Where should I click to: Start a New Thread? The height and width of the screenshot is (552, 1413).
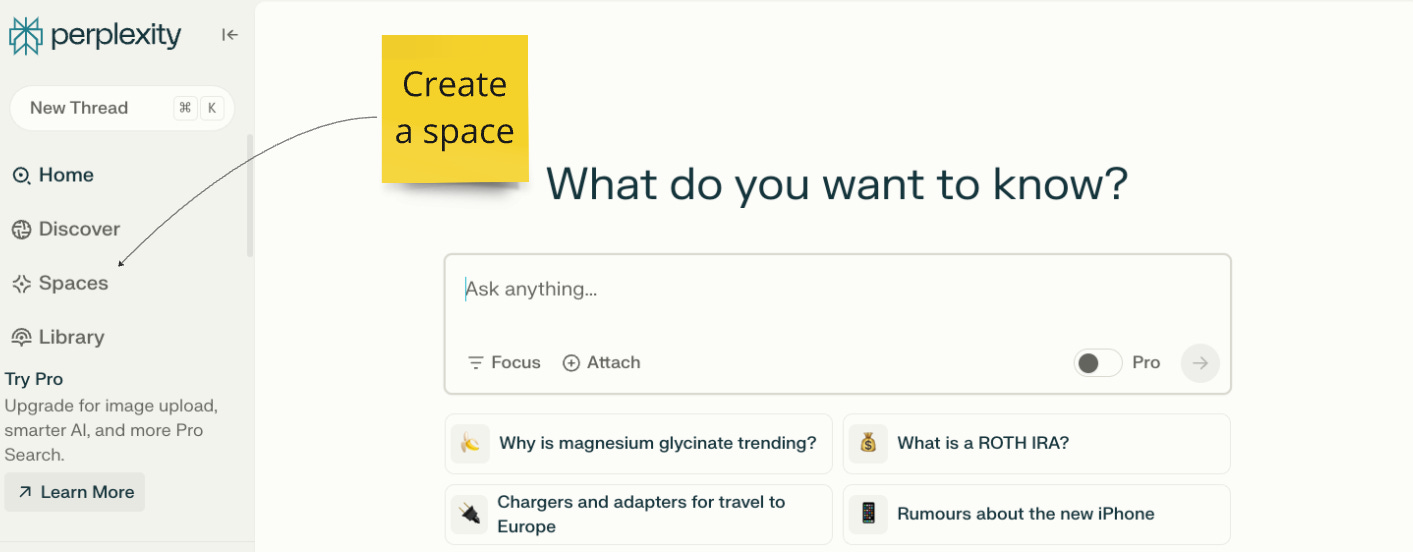[x=121, y=108]
